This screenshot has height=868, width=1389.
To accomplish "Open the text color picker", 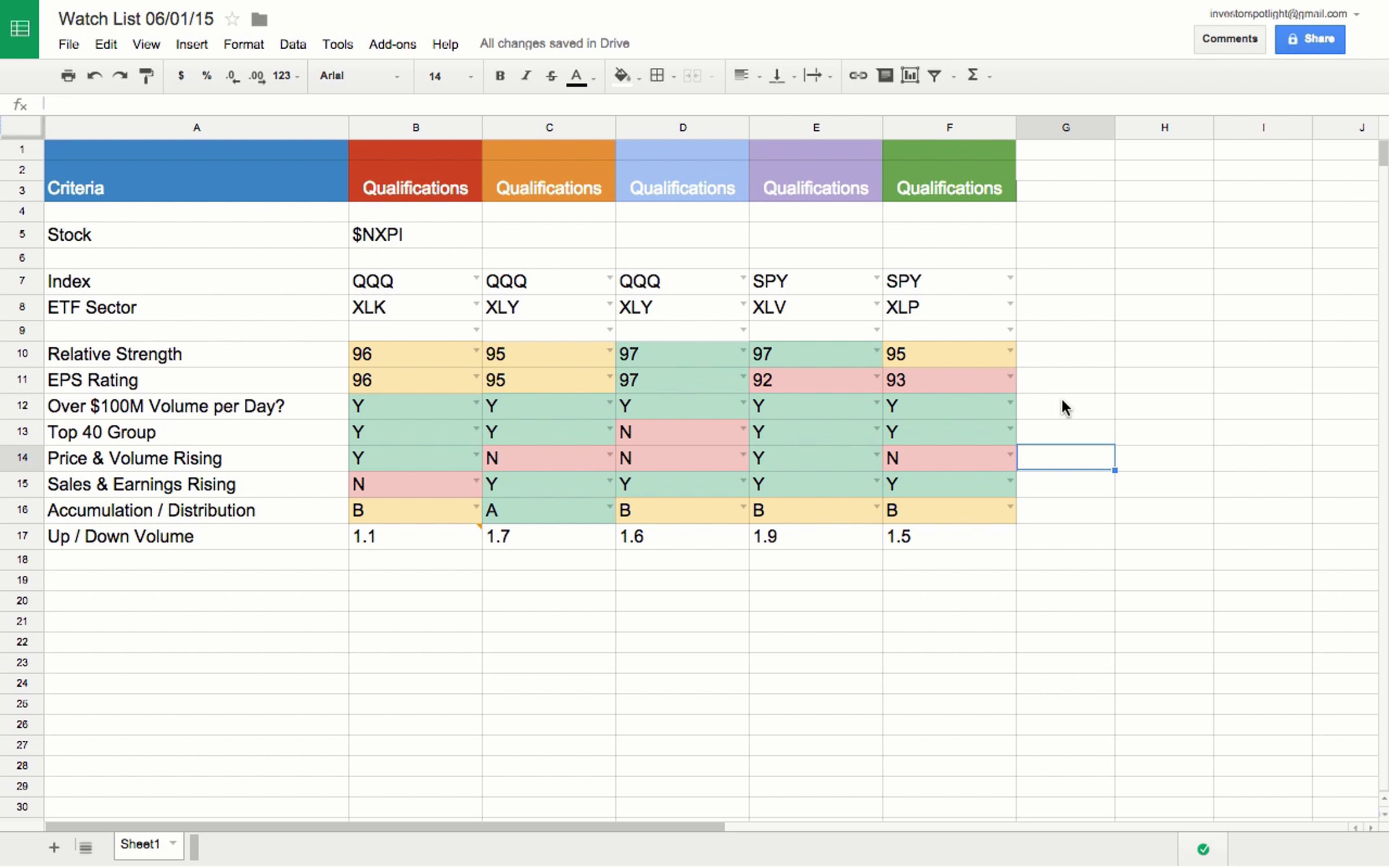I will tap(576, 76).
